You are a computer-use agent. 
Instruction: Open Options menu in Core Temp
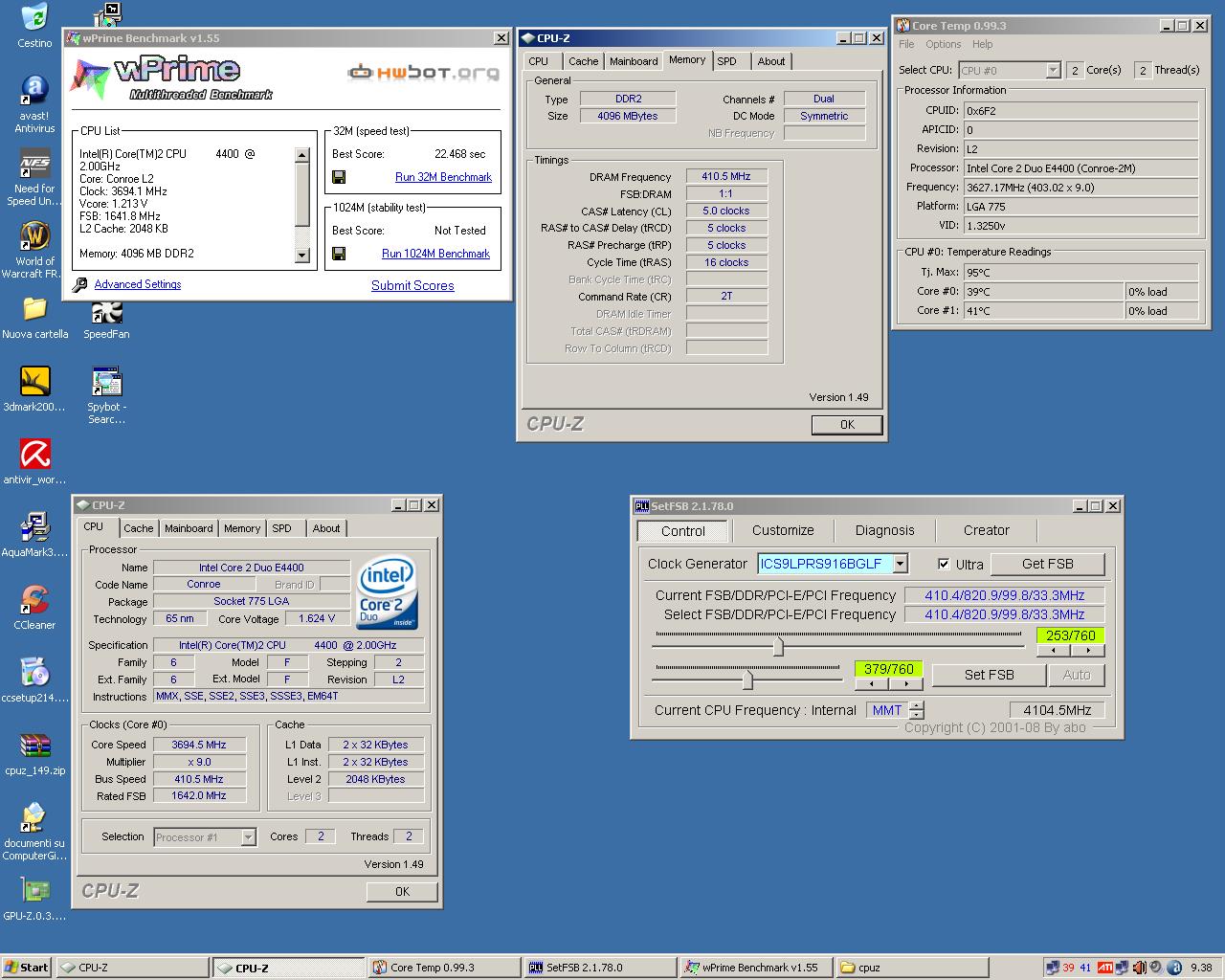click(943, 44)
